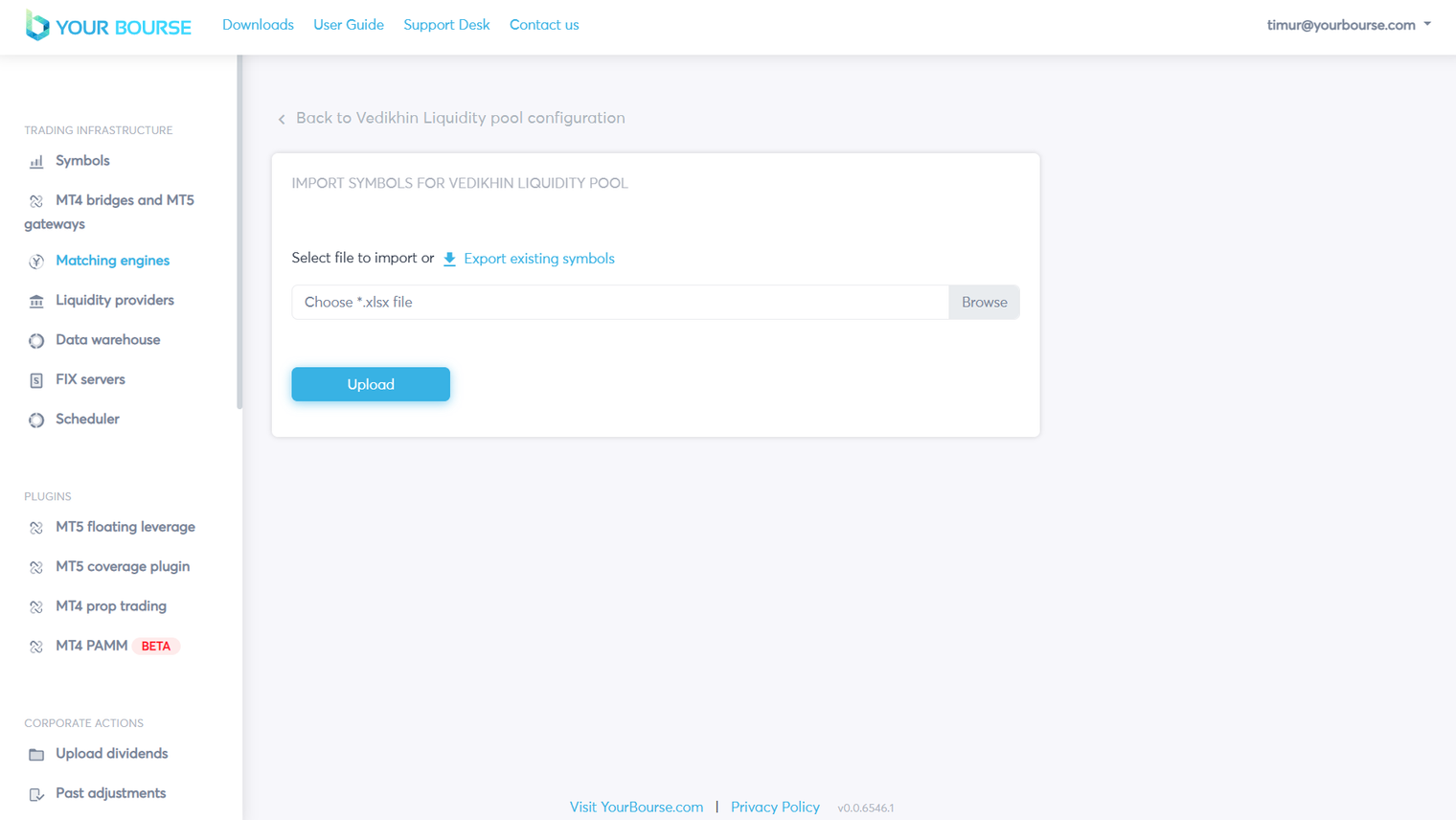Click the export download arrow icon

tap(449, 259)
